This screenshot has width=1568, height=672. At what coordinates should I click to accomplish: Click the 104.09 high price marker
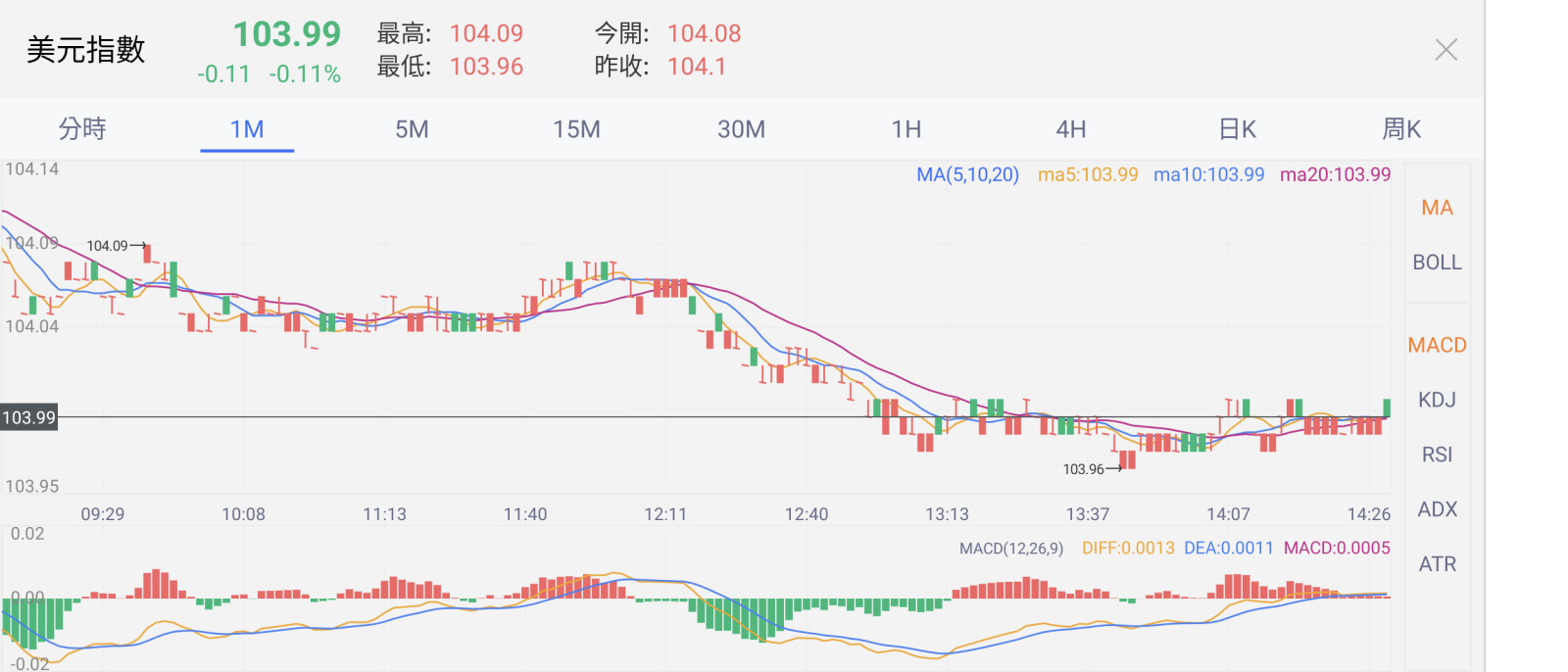click(108, 246)
